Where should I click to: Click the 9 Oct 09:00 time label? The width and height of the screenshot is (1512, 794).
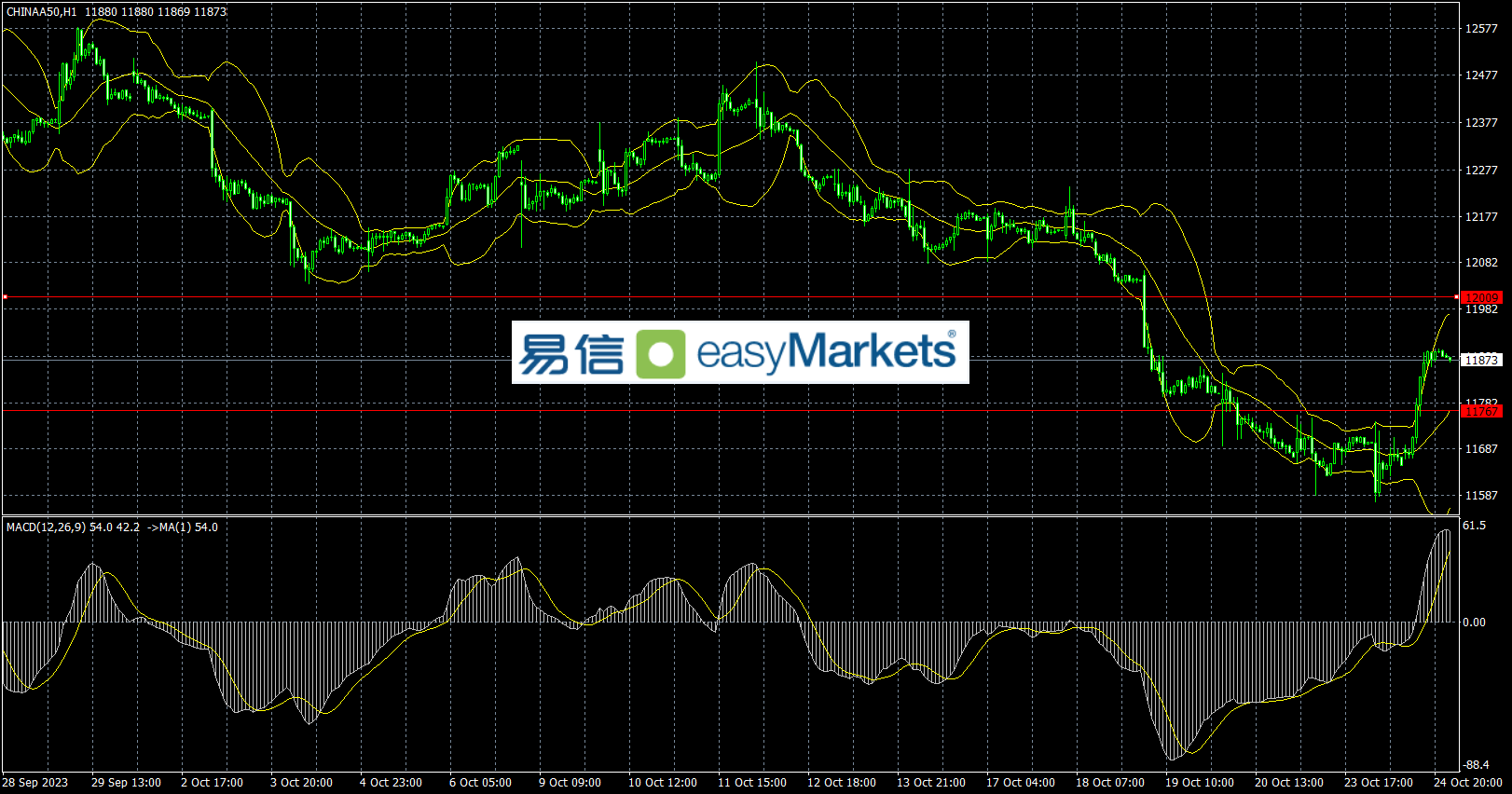point(570,783)
